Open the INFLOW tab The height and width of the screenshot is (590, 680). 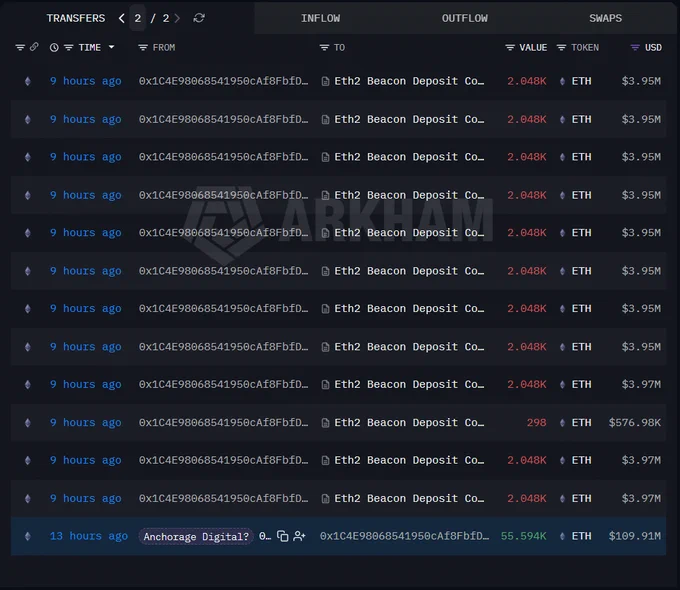320,18
